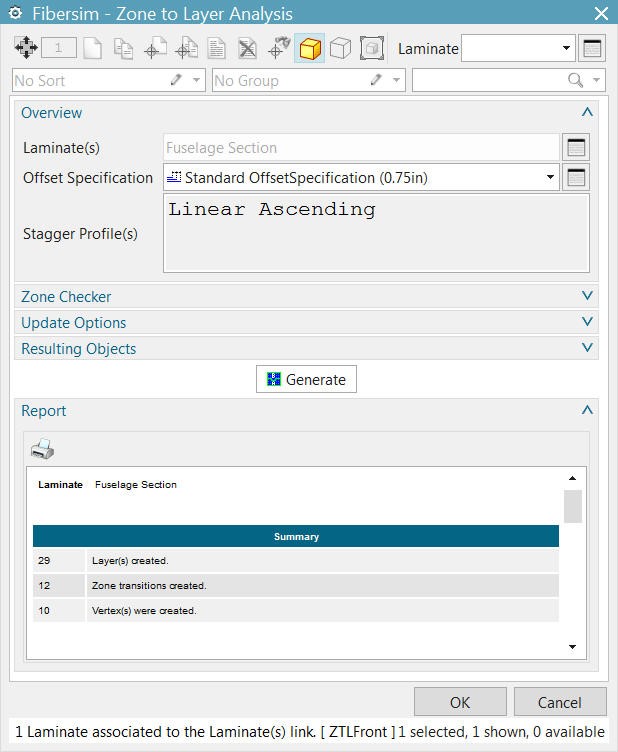This screenshot has width=618, height=752.
Task: Select the wireframe cube display icon
Action: point(341,48)
